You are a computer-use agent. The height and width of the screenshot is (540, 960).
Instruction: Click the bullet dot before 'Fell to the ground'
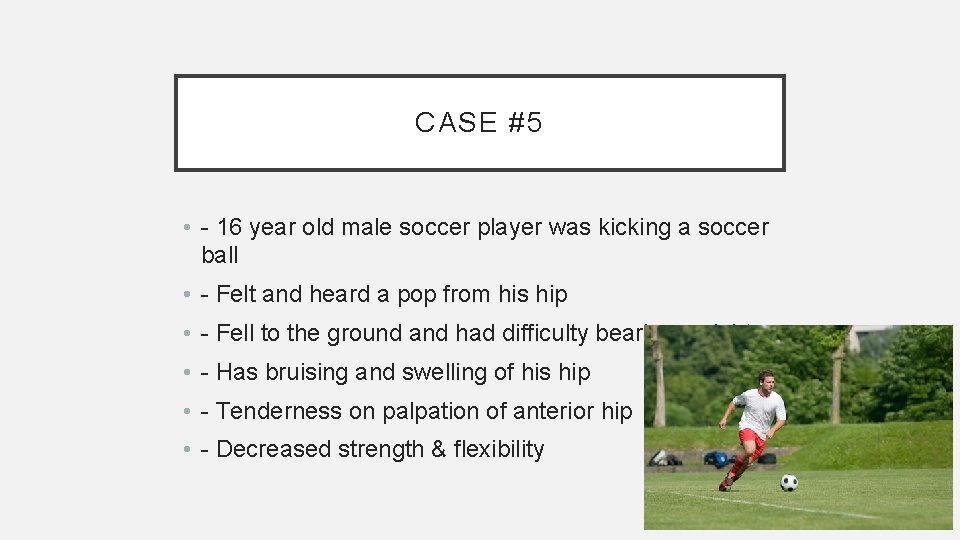point(187,333)
